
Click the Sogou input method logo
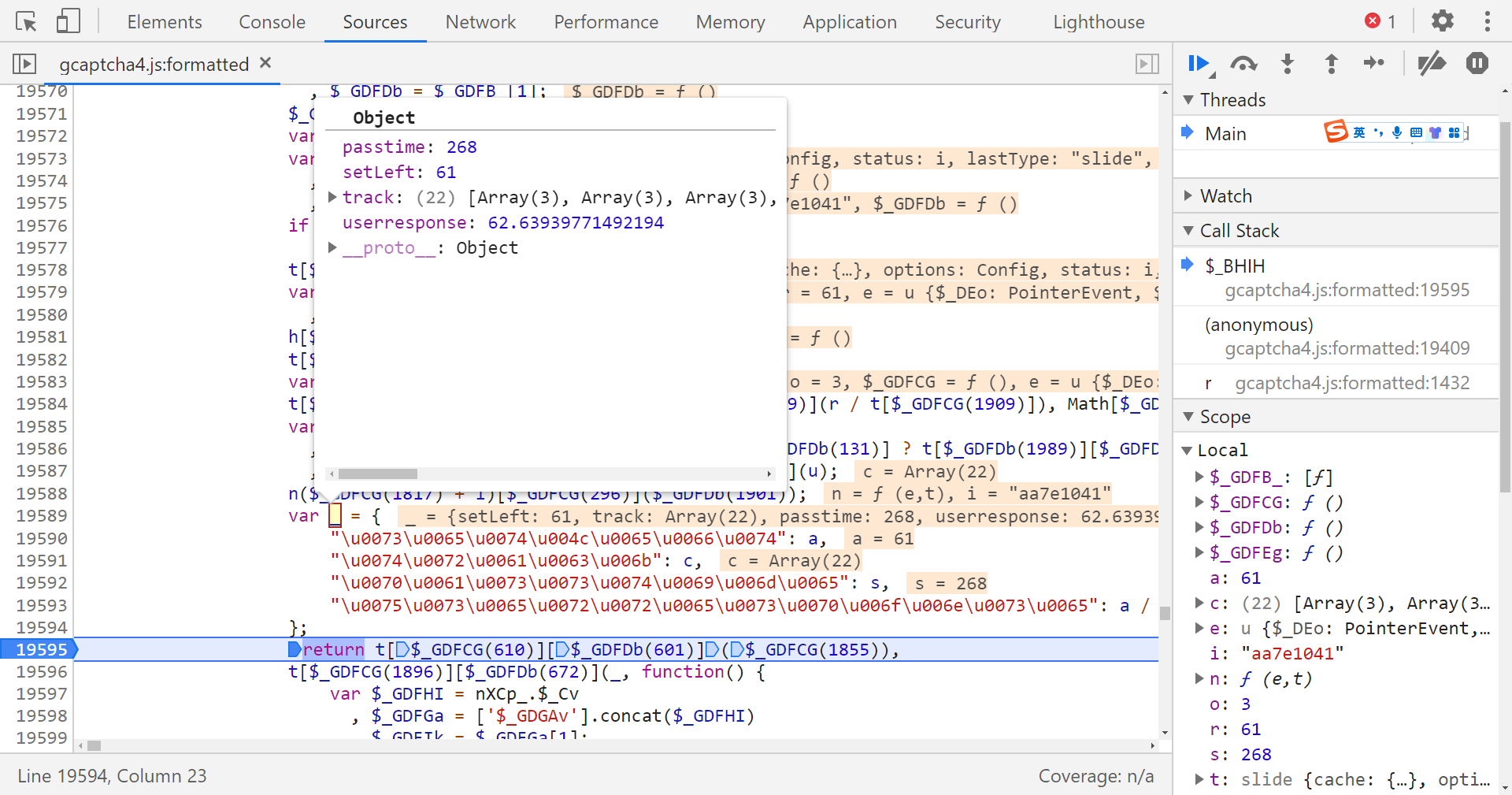click(1336, 132)
